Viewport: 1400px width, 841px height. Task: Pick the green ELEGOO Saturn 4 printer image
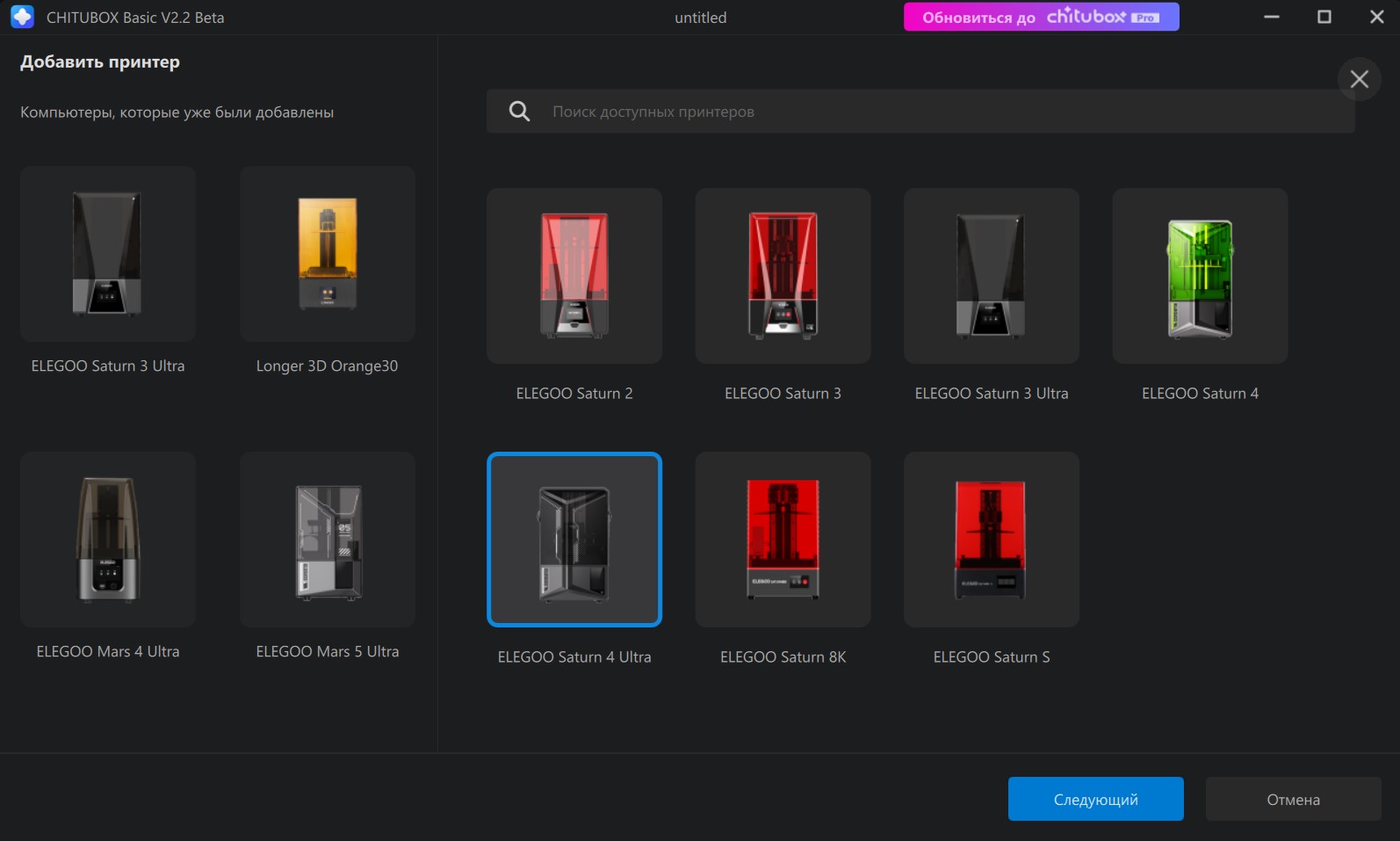[1200, 276]
